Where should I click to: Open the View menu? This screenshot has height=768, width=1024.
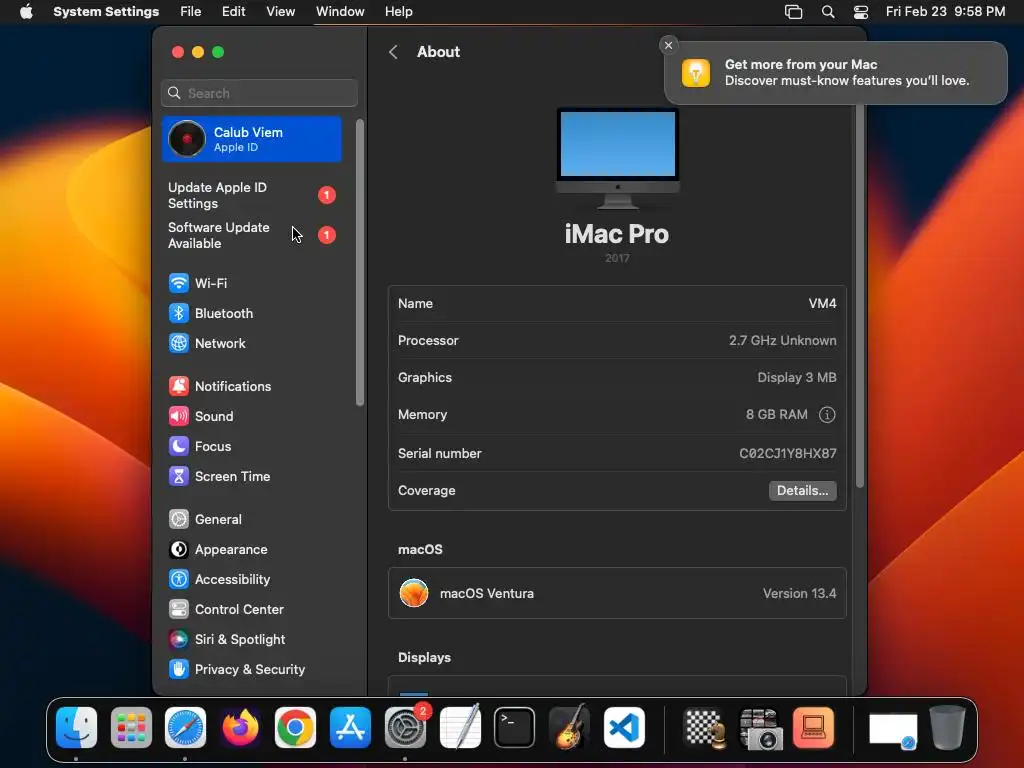point(281,12)
